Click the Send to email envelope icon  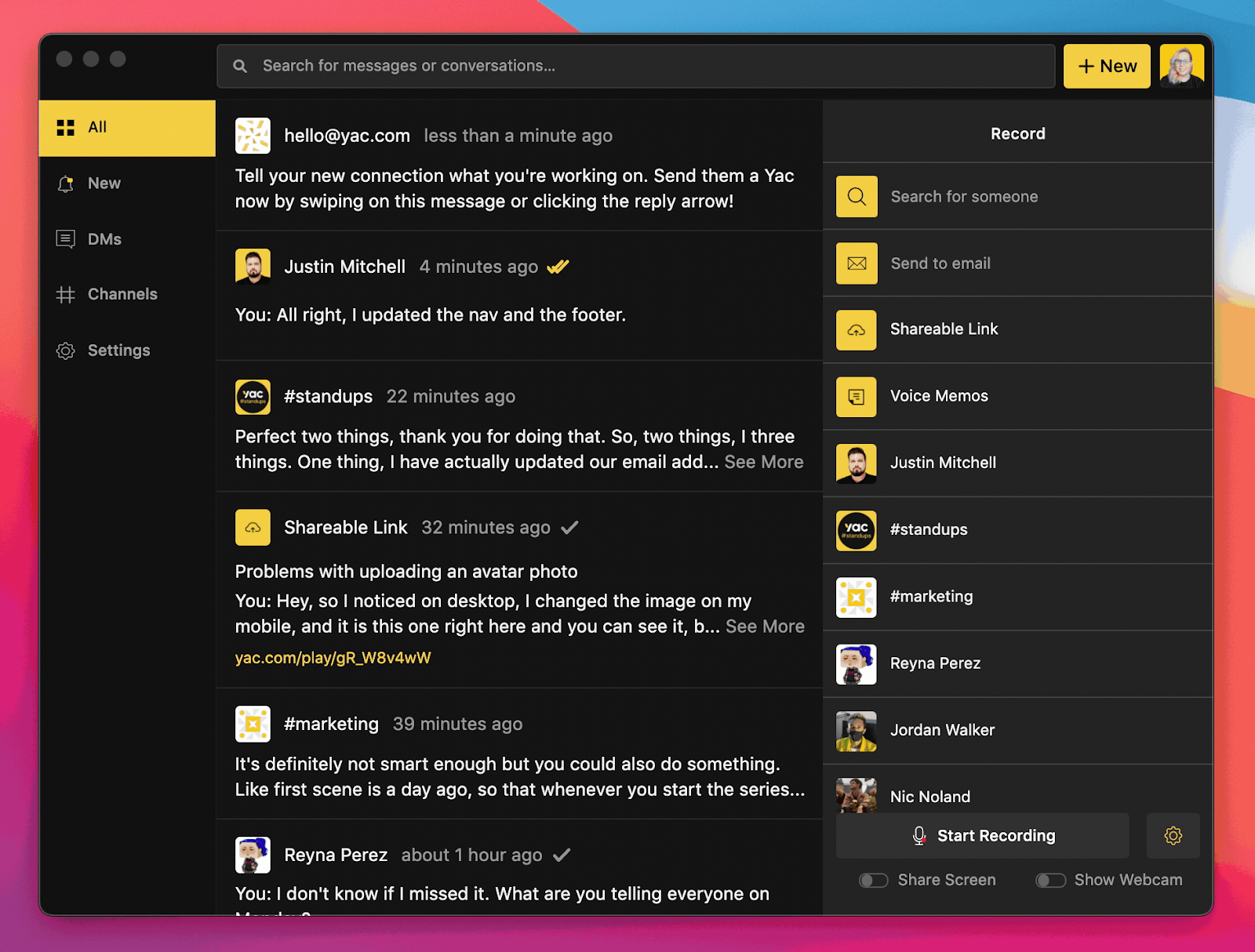click(856, 263)
